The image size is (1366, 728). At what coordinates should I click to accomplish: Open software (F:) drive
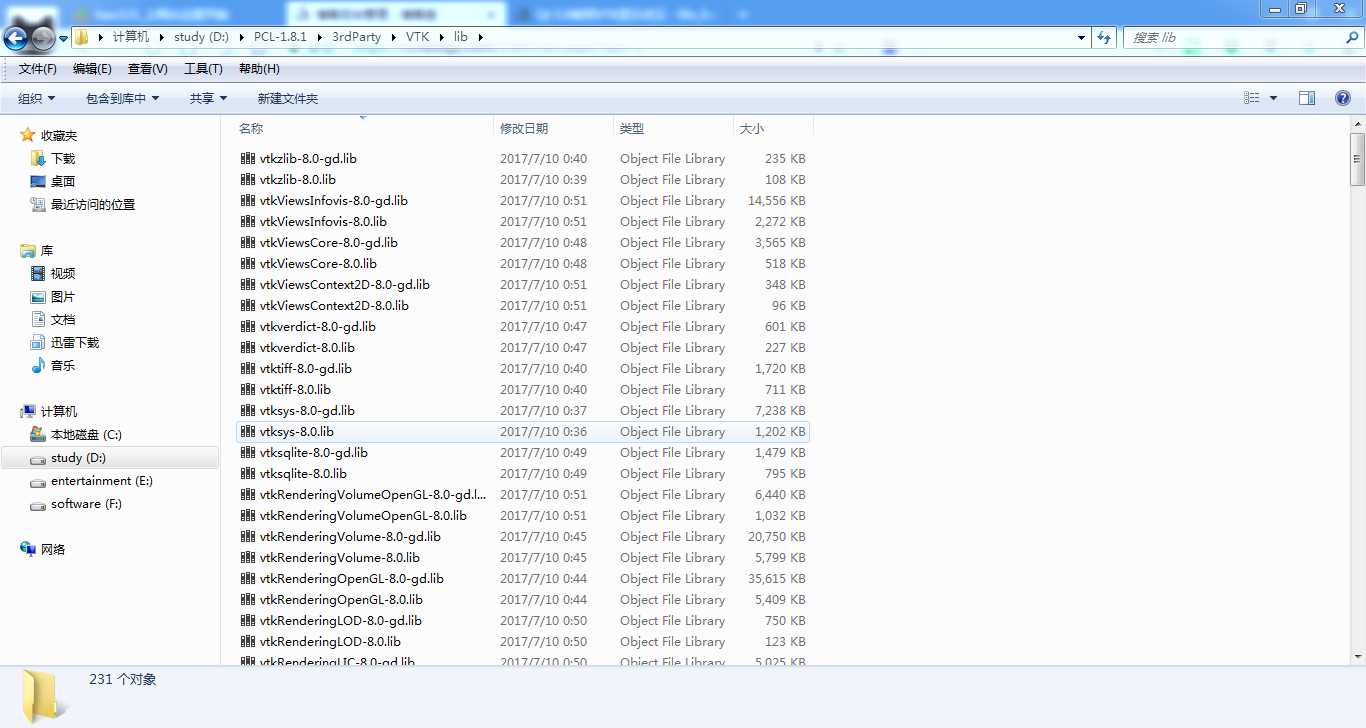click(x=86, y=503)
